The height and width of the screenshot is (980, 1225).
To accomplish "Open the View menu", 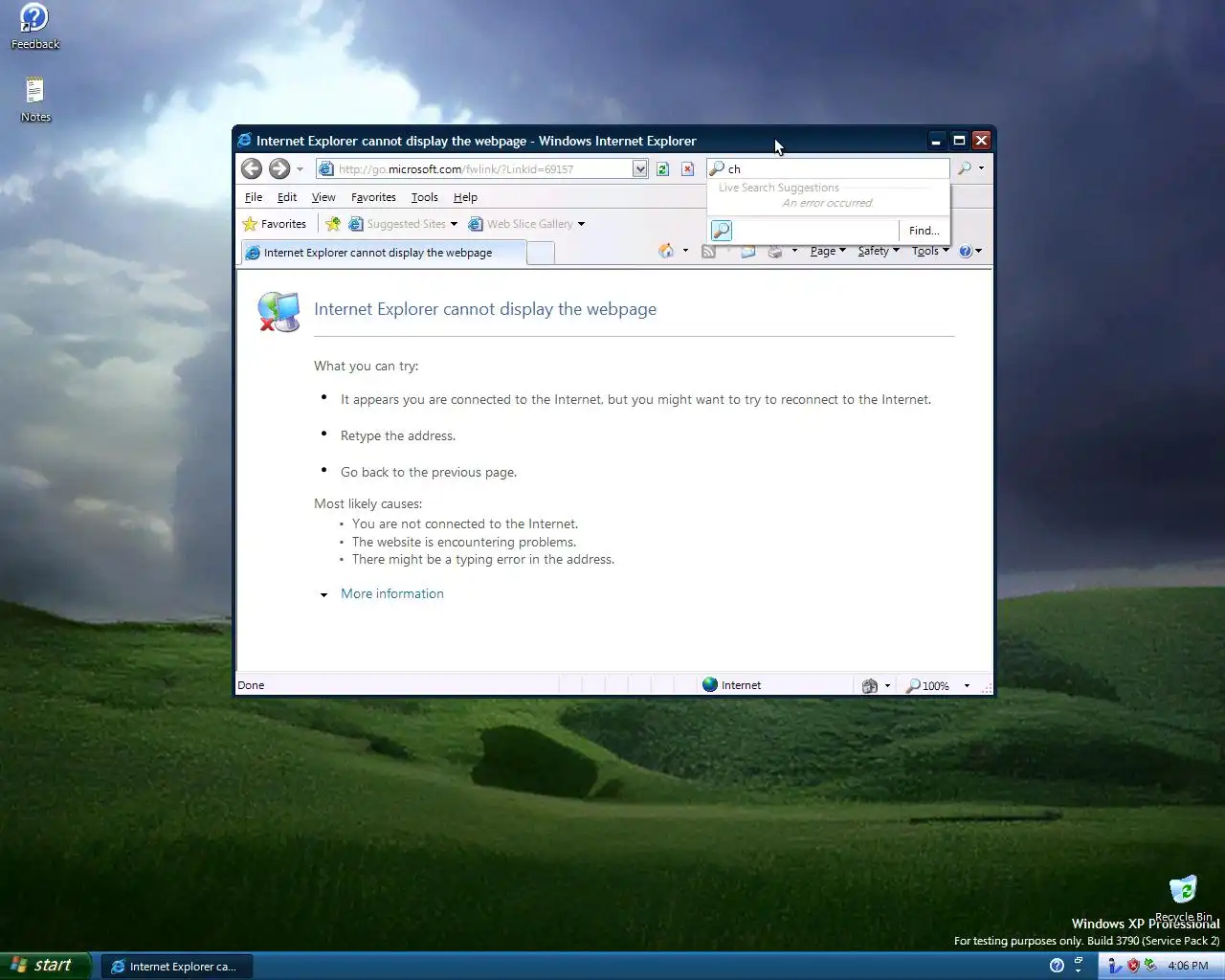I will (323, 197).
